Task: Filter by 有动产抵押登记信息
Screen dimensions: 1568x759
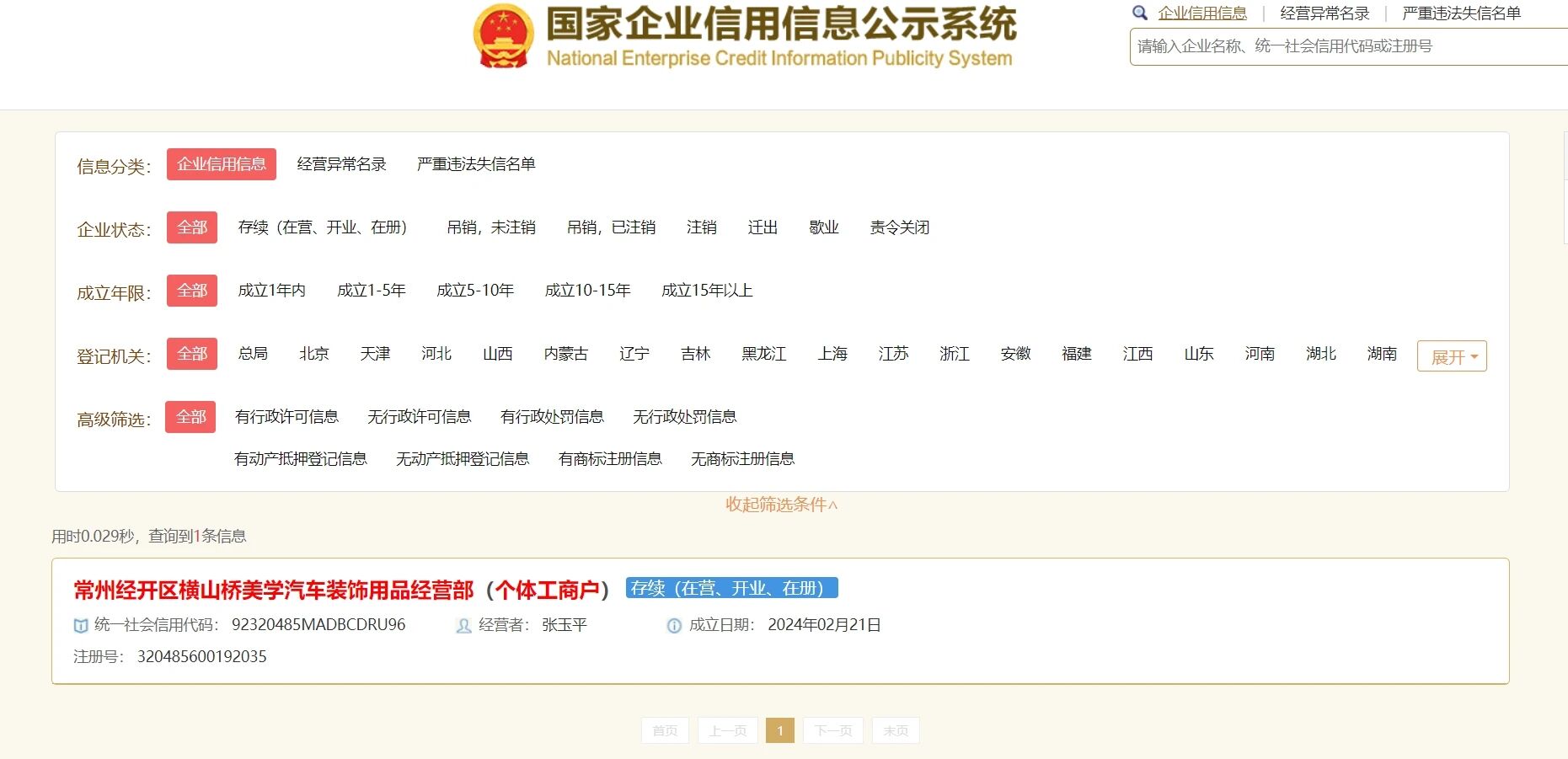Action: coord(301,459)
